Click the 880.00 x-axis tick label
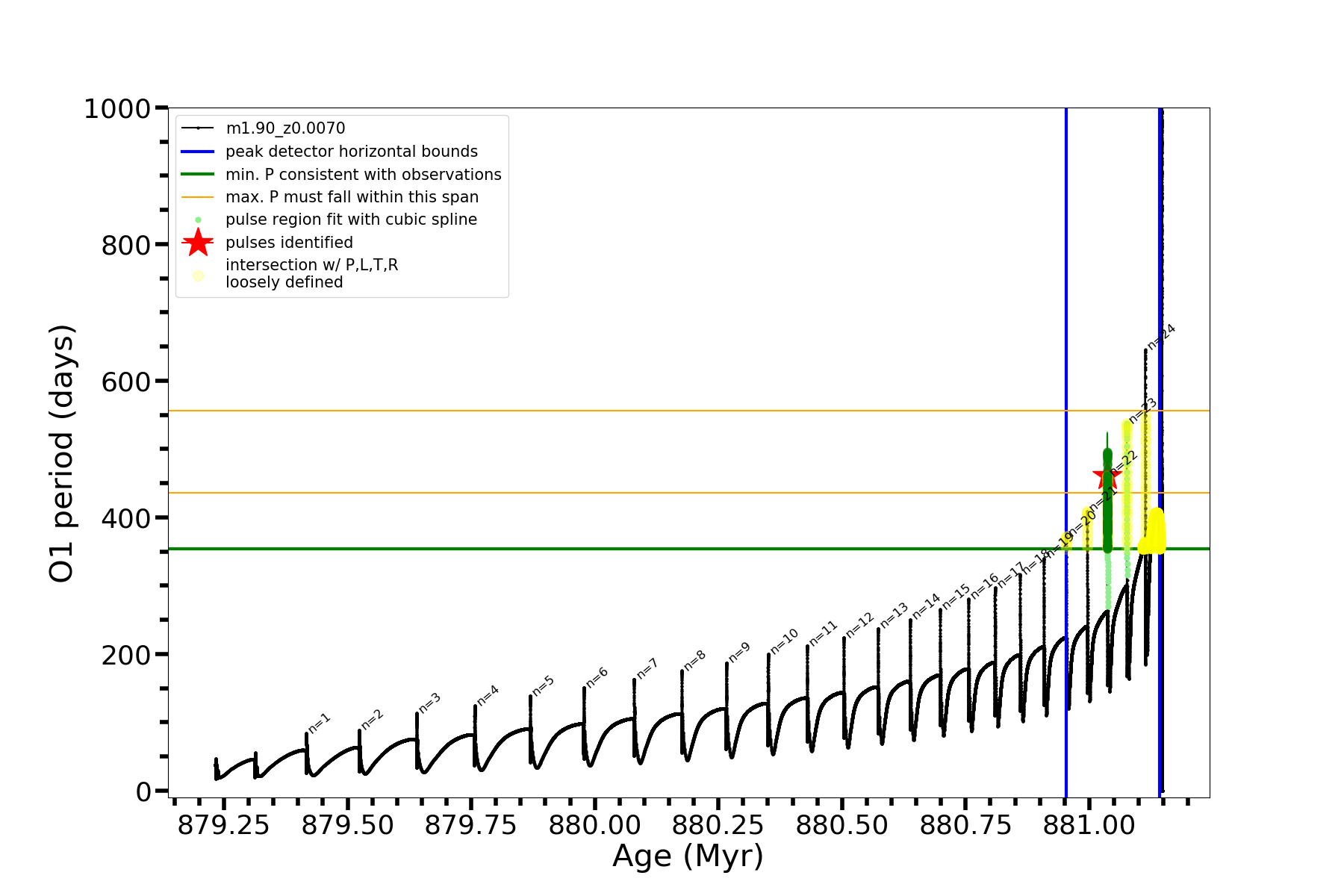Image resolution: width=1344 pixels, height=896 pixels. point(594,826)
